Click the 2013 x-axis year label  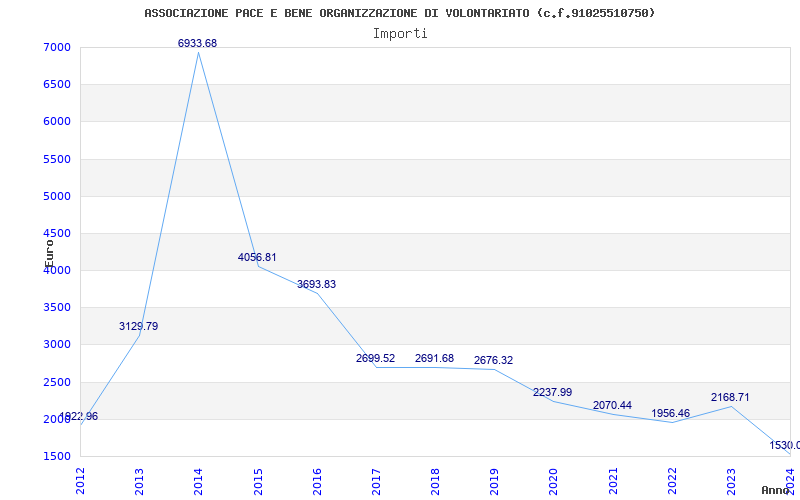[139, 481]
